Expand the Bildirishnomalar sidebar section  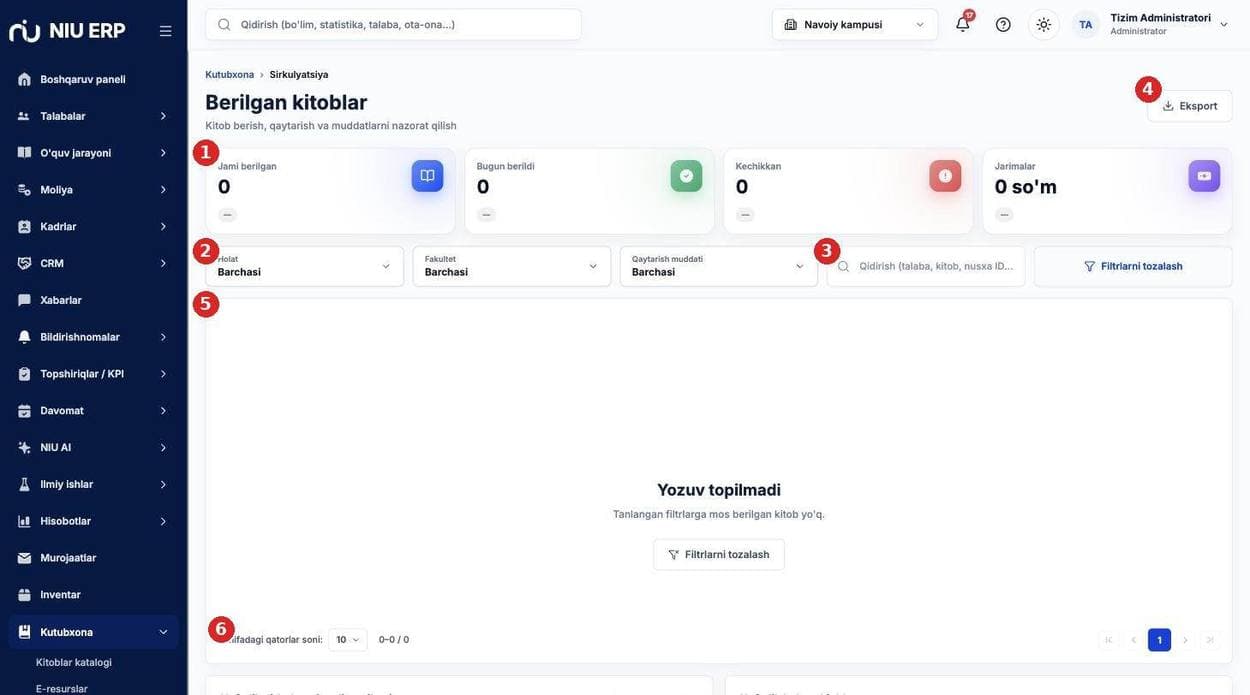(x=94, y=337)
